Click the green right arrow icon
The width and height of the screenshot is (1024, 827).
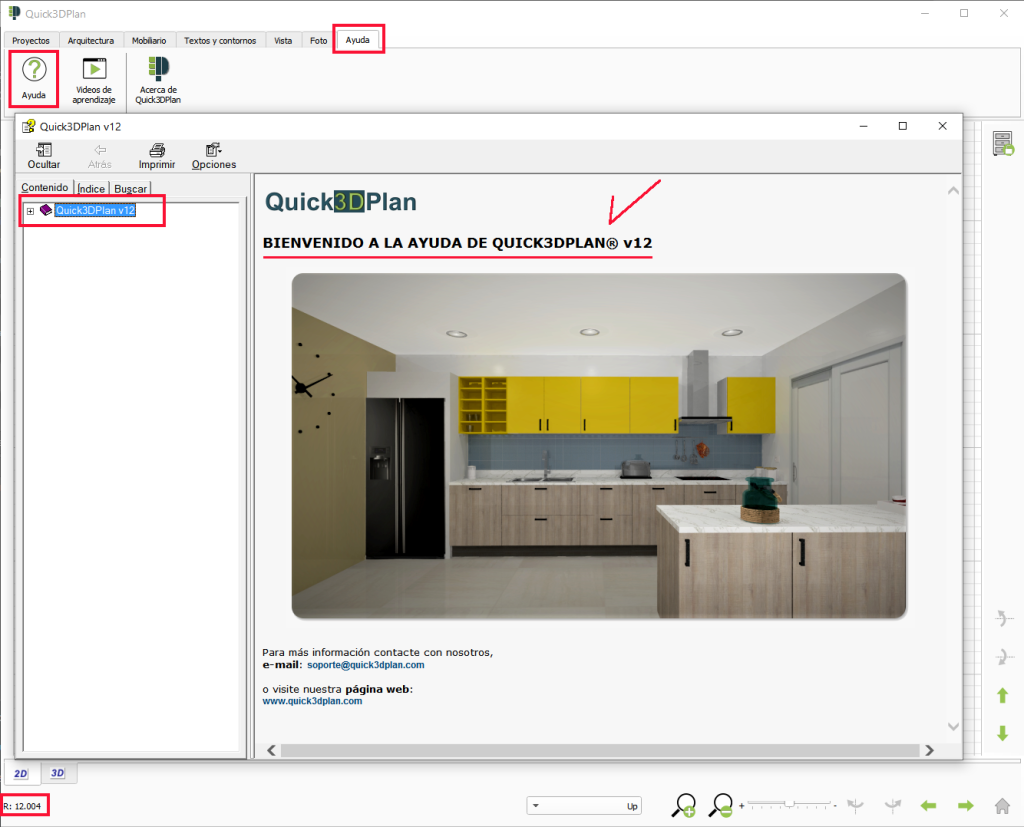point(966,806)
